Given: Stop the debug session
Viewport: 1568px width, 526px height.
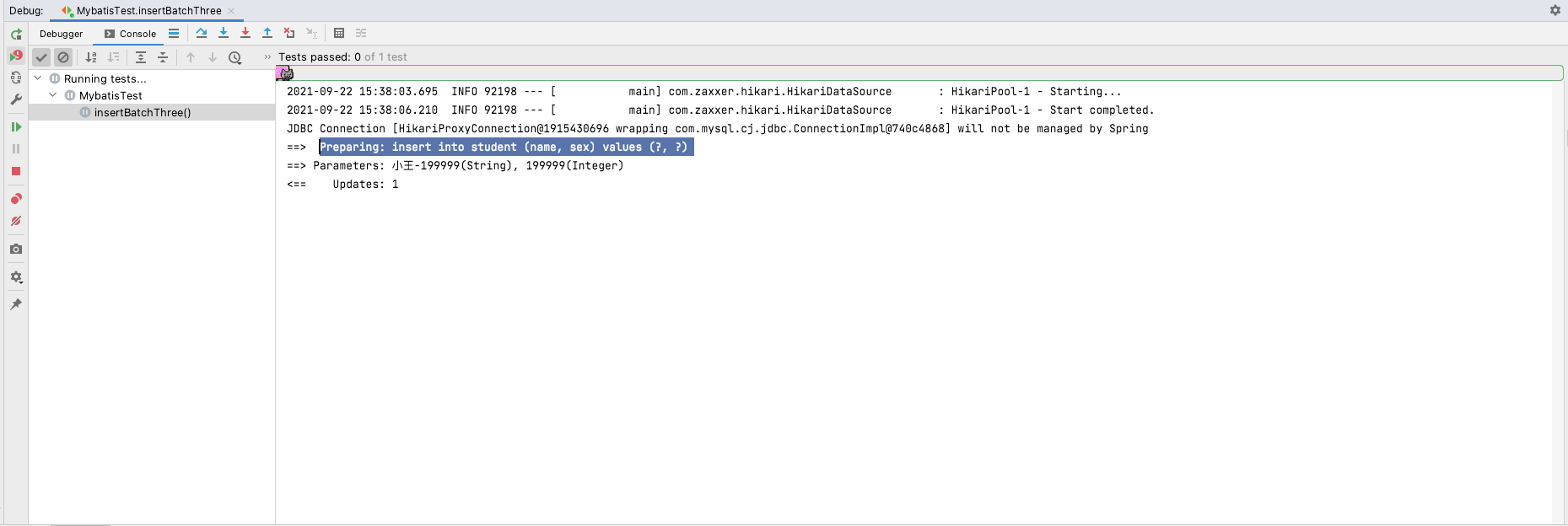Looking at the screenshot, I should pyautogui.click(x=16, y=171).
